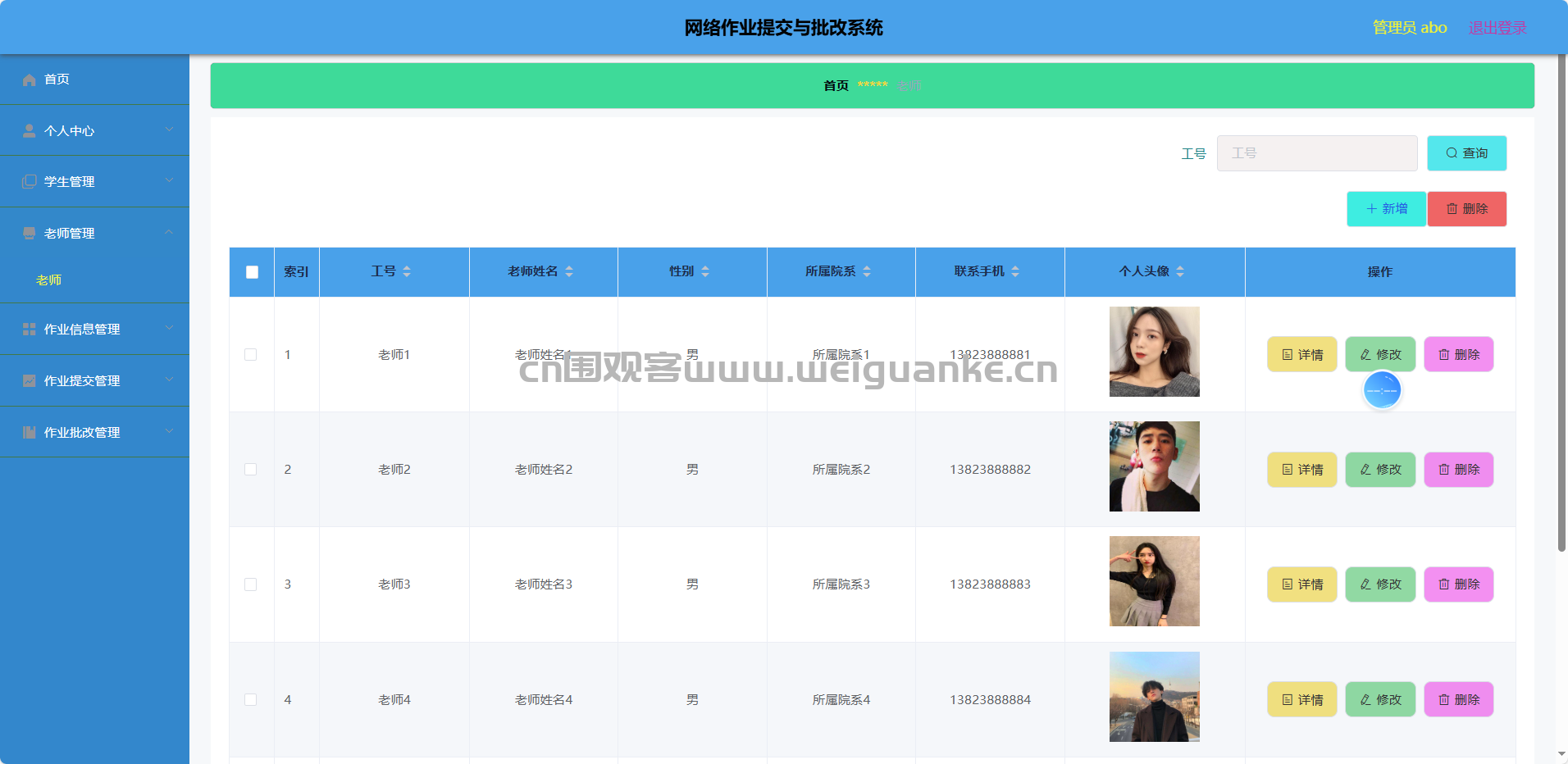This screenshot has width=1568, height=764.
Task: Sort table by 工号 column arrows
Action: pos(407,271)
